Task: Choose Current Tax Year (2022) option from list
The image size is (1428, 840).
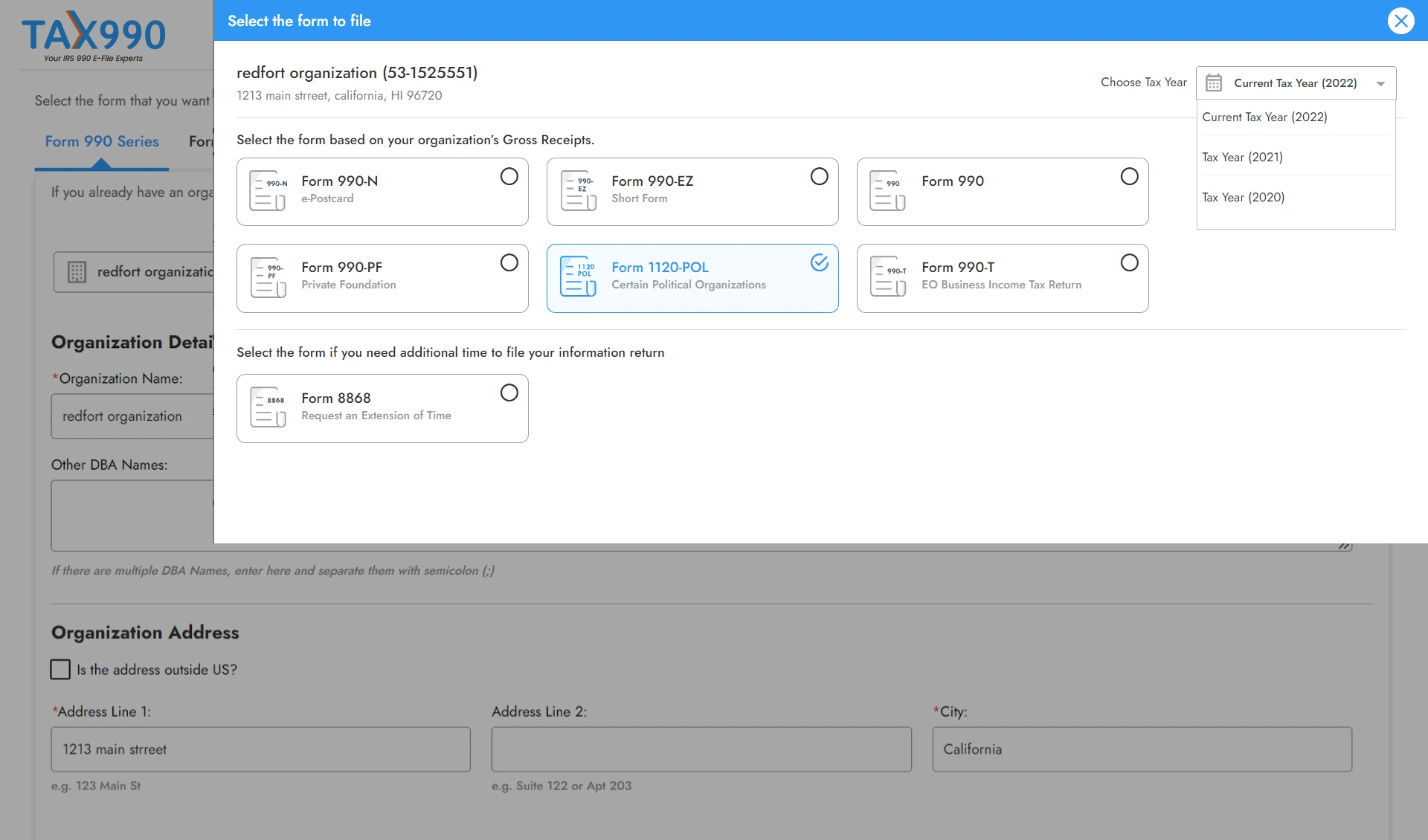Action: (1296, 117)
